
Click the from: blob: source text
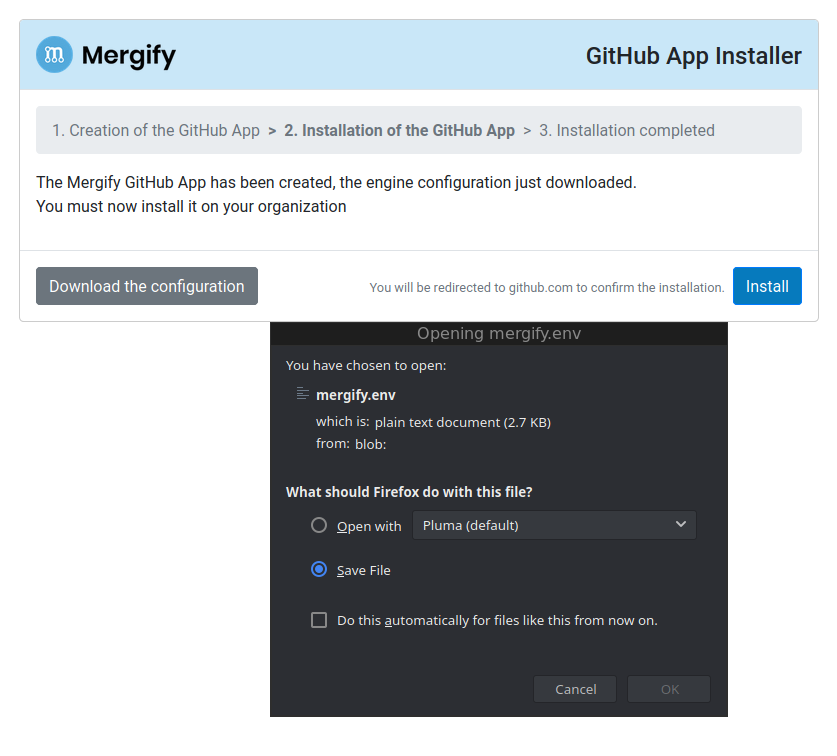[351, 444]
